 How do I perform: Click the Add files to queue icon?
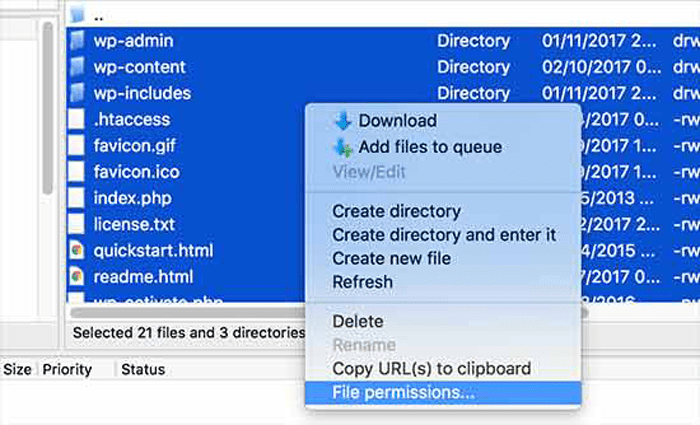[x=343, y=148]
